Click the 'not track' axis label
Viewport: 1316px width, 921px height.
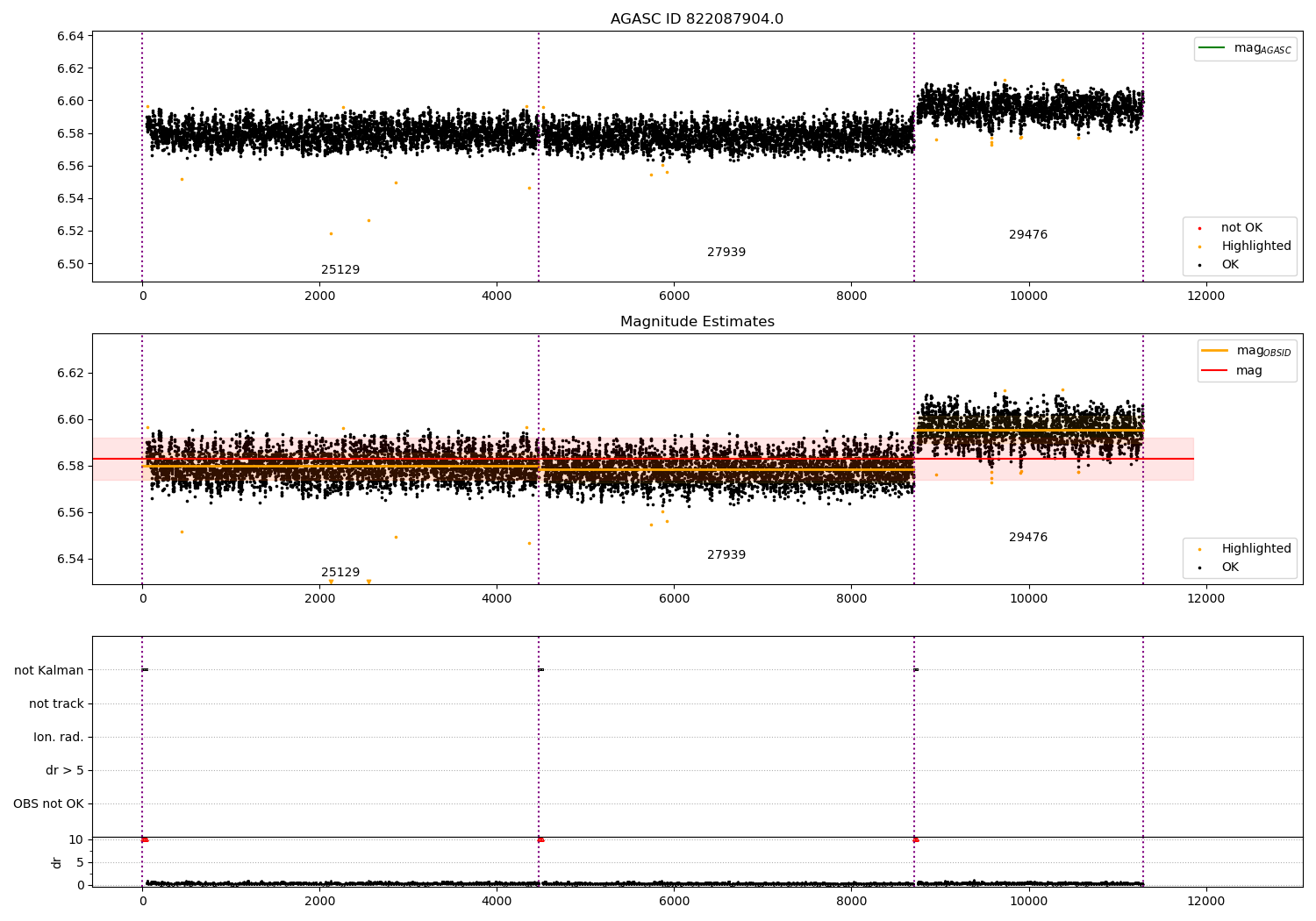[56, 704]
